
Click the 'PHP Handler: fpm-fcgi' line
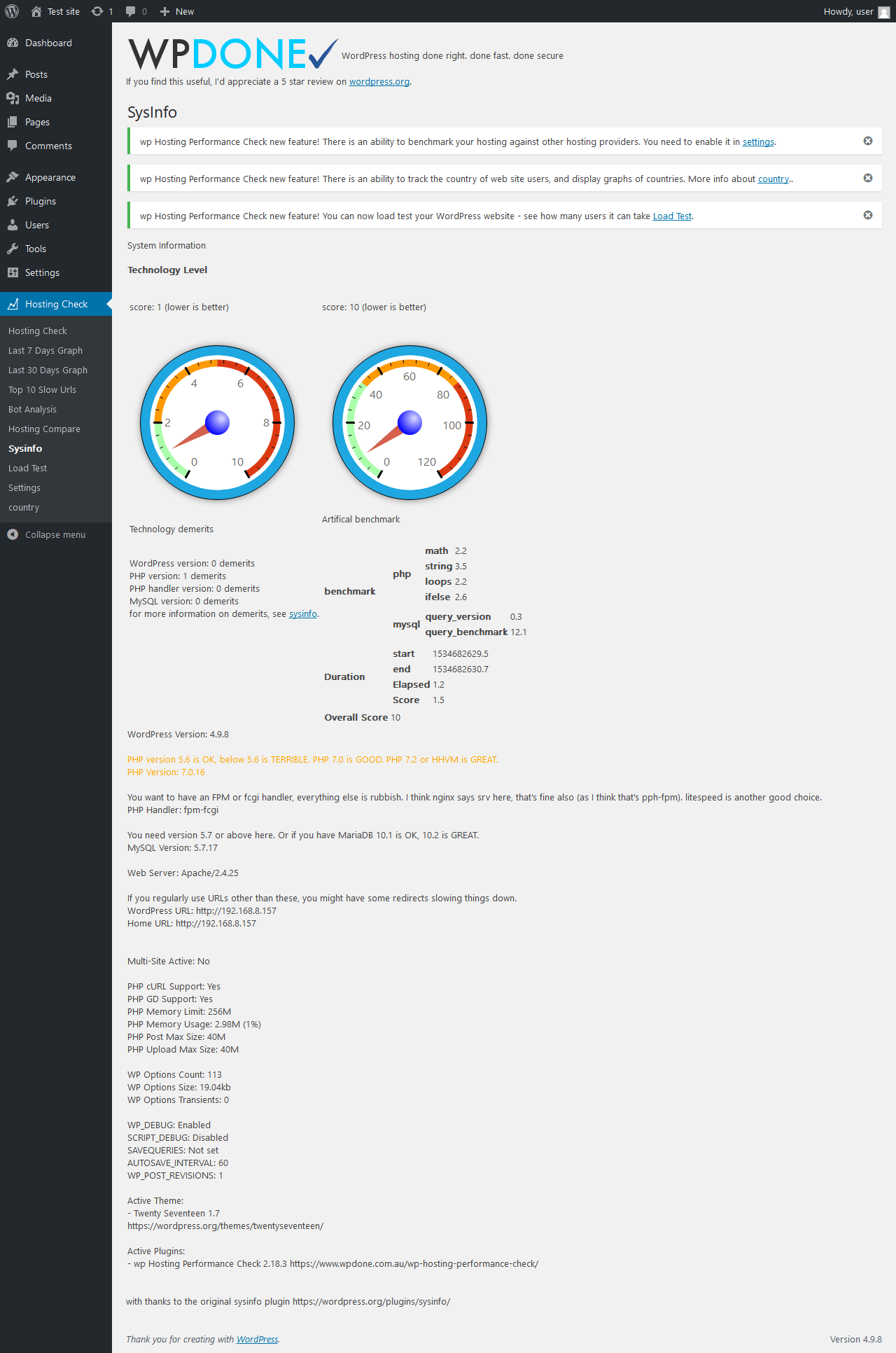click(x=173, y=810)
